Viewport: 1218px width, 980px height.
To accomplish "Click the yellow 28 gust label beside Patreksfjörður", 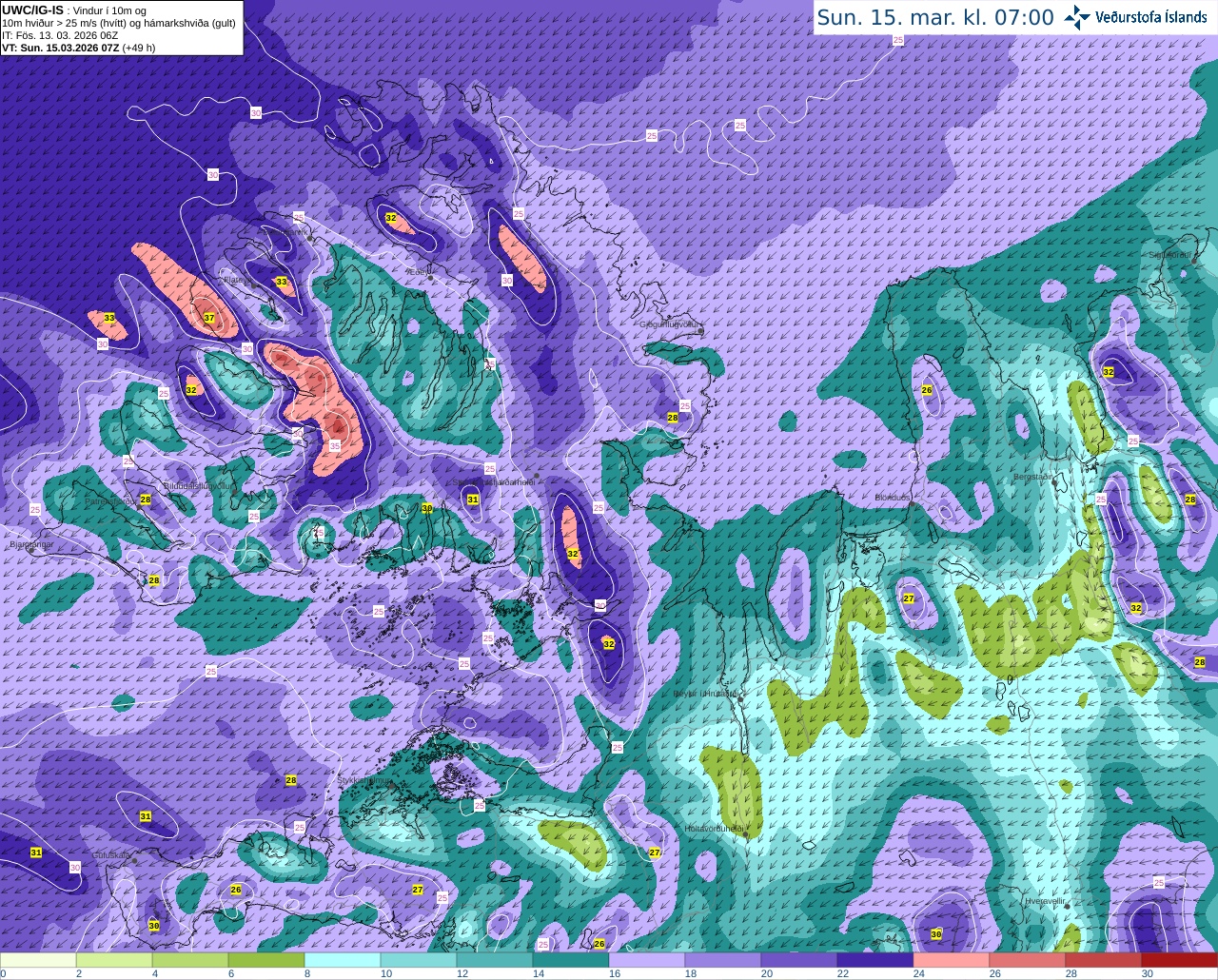I will [x=146, y=500].
